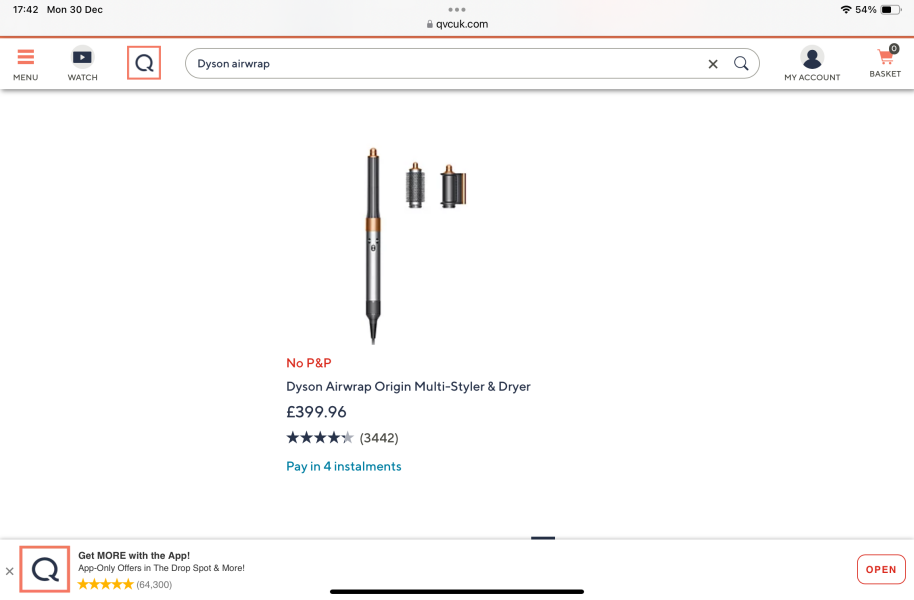Screen dimensions: 914x600
Task: Open the shopping basket icon
Action: pos(886,56)
